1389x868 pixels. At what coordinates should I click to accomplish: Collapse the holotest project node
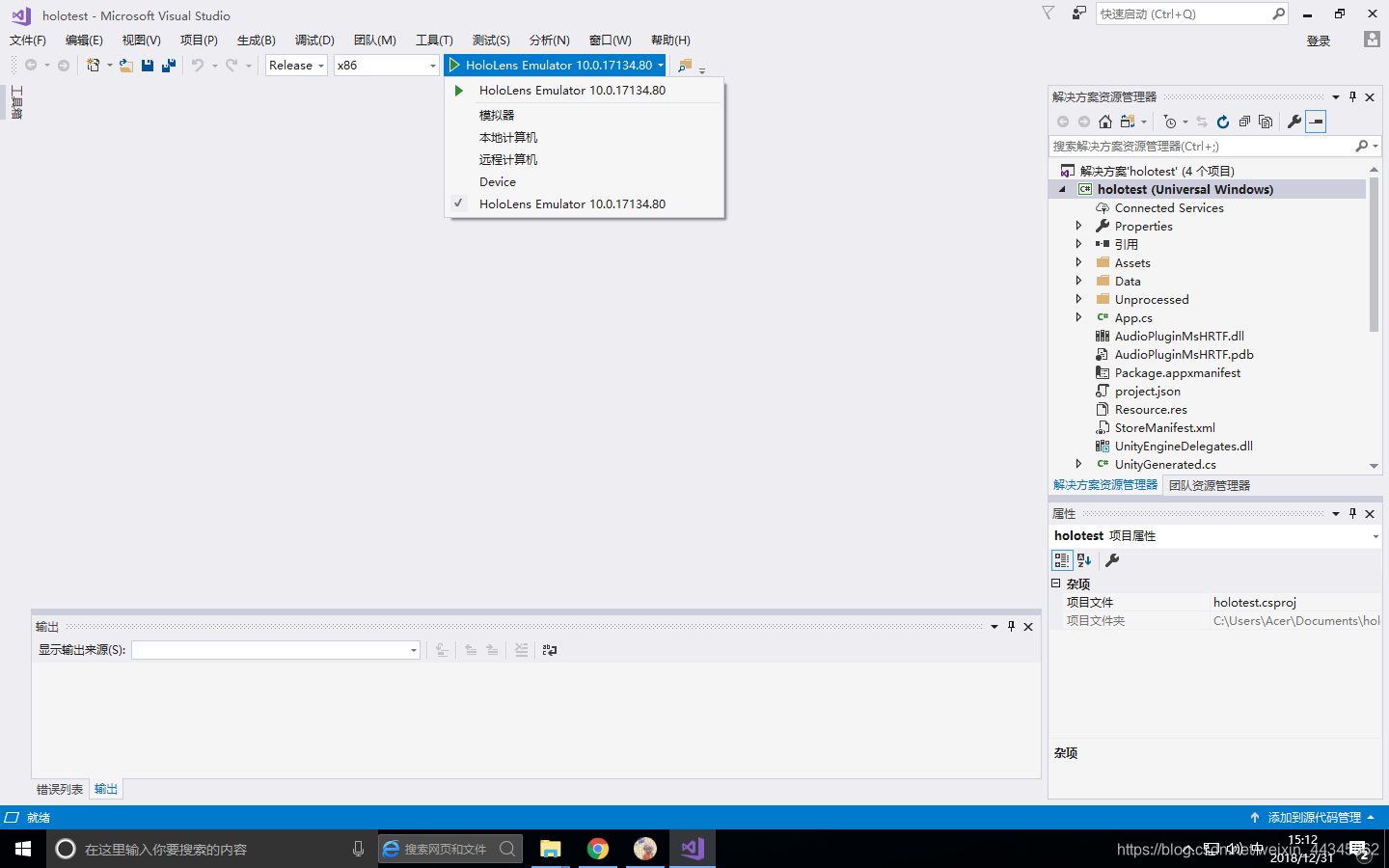[1062, 189]
